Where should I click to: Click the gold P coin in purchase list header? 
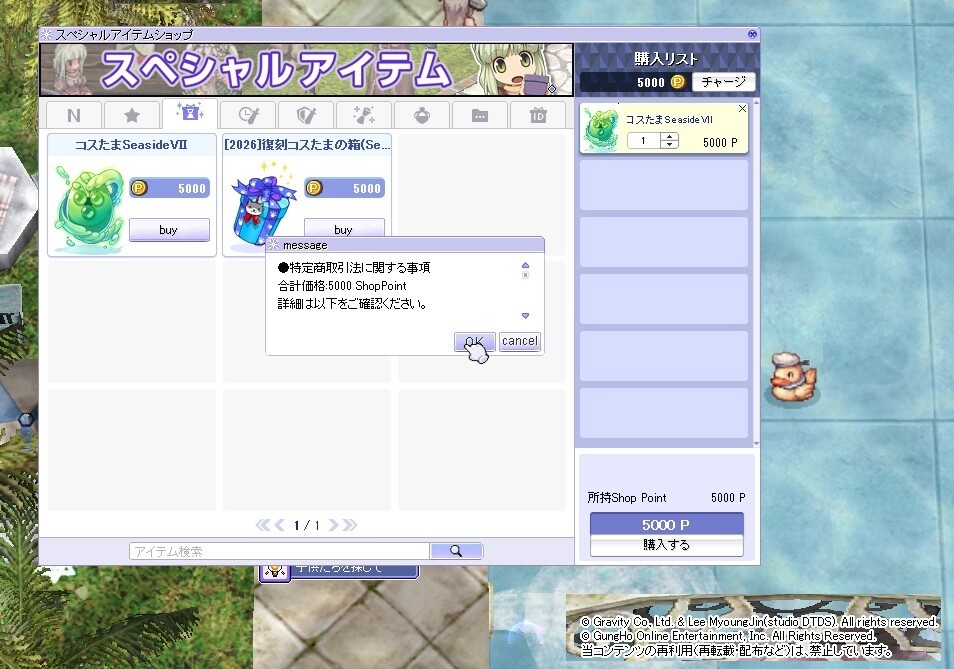coord(677,81)
